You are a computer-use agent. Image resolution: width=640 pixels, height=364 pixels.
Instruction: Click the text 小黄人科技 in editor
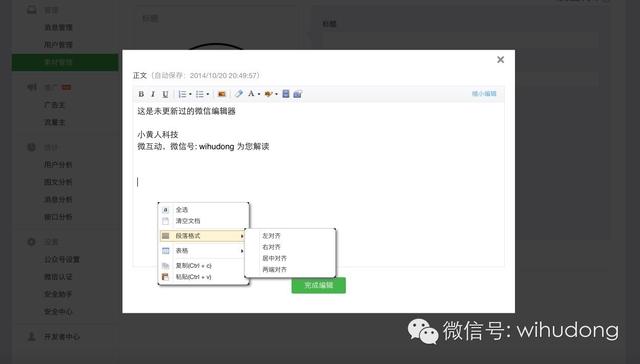click(158, 134)
